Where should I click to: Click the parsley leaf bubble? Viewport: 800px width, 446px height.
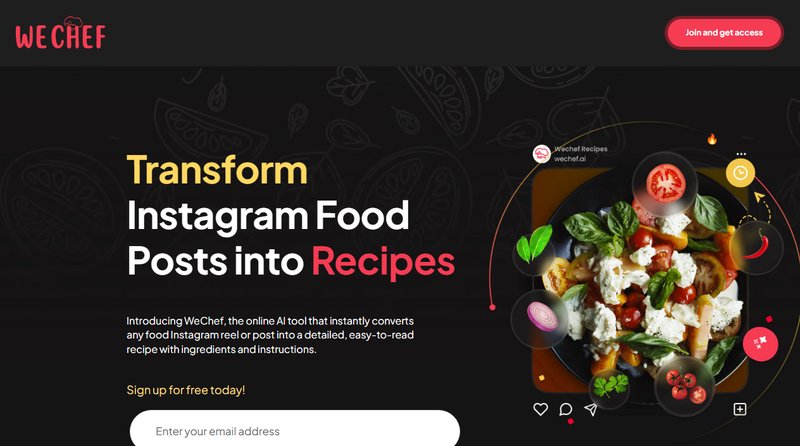pyautogui.click(x=610, y=386)
